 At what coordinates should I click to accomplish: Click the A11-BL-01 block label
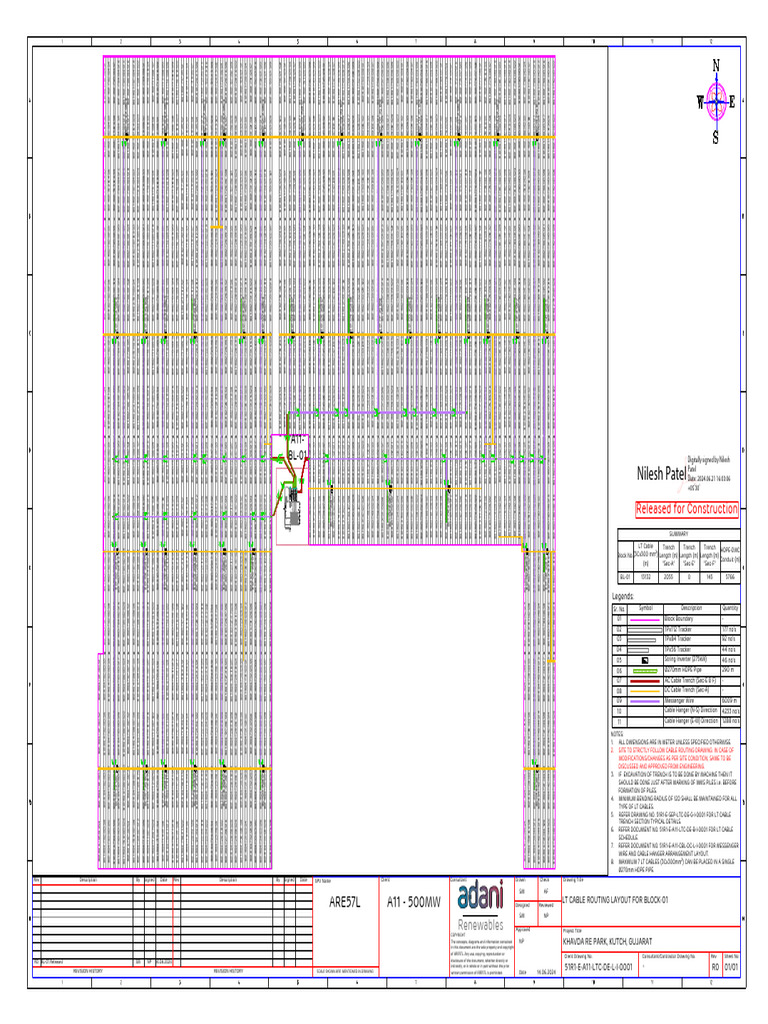pyautogui.click(x=297, y=447)
